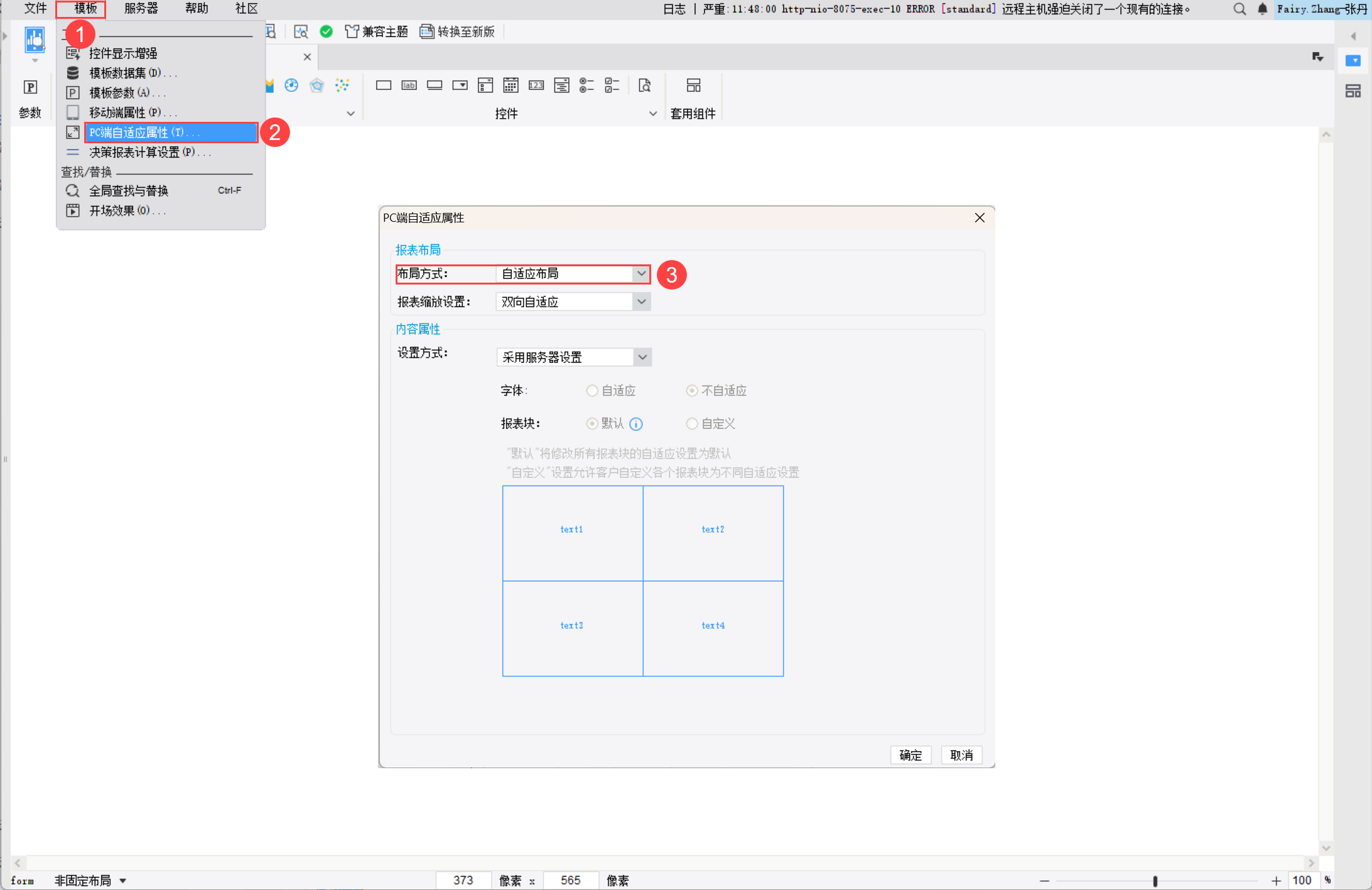Click the 兼容主题 shirt icon
Viewport: 1372px width, 890px height.
pyautogui.click(x=352, y=31)
